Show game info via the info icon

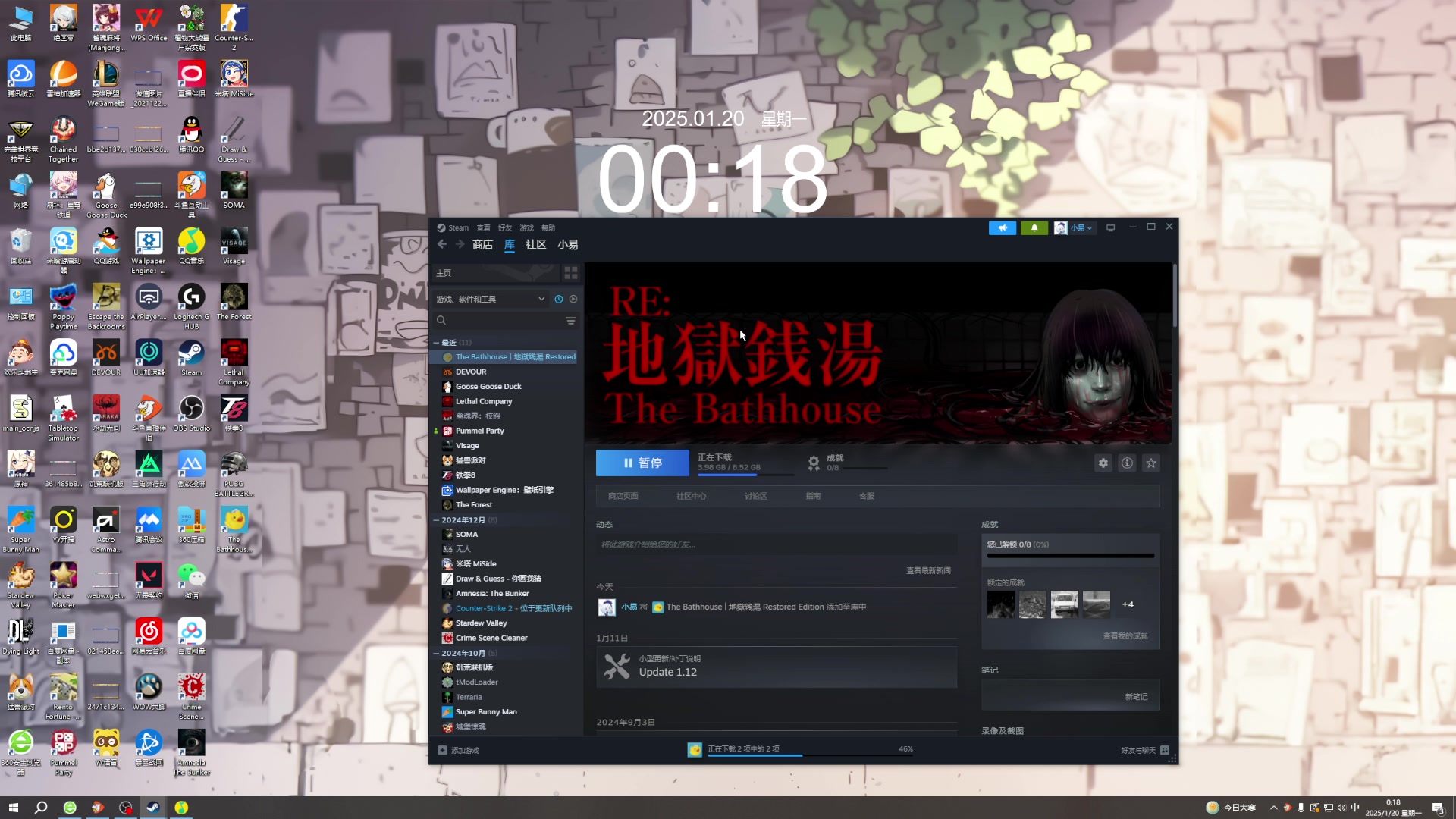pos(1127,463)
